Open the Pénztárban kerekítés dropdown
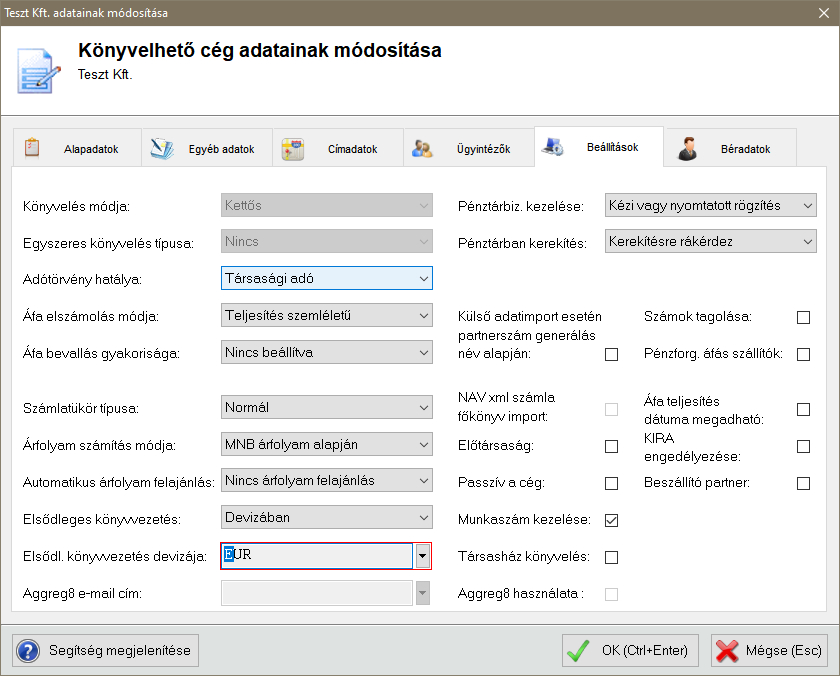 (x=711, y=241)
